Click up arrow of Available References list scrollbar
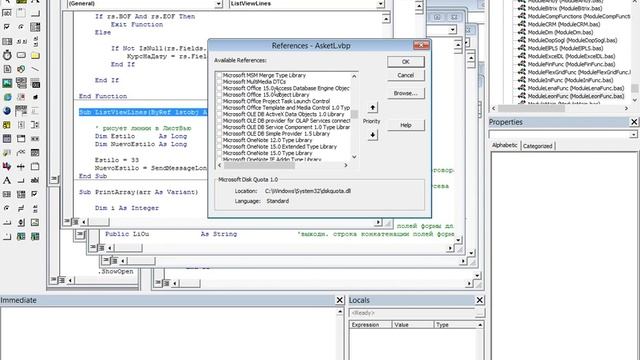 (x=354, y=76)
